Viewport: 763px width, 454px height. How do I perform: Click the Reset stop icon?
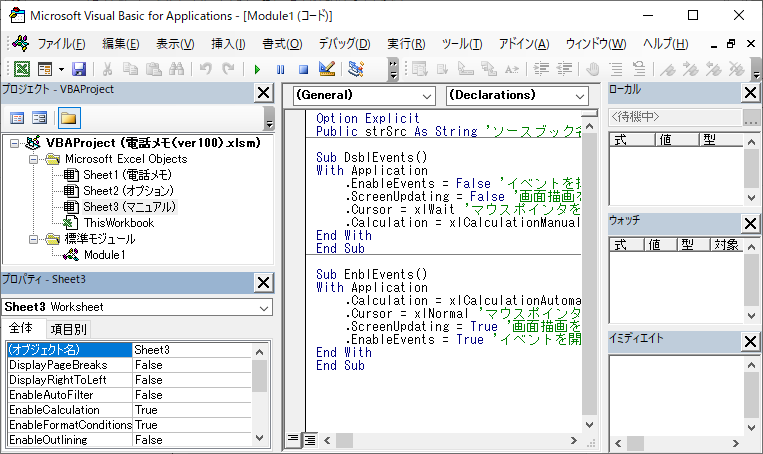click(x=304, y=69)
